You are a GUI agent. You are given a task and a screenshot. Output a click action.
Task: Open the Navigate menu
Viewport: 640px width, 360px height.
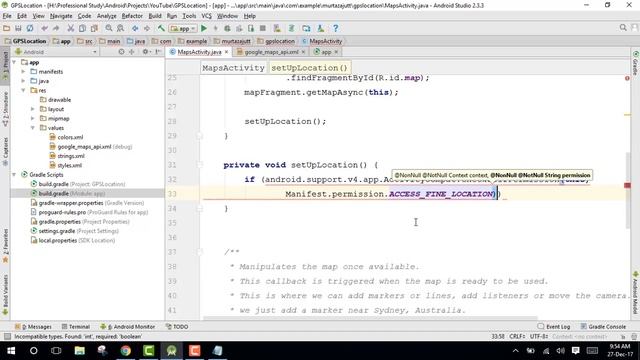click(61, 16)
